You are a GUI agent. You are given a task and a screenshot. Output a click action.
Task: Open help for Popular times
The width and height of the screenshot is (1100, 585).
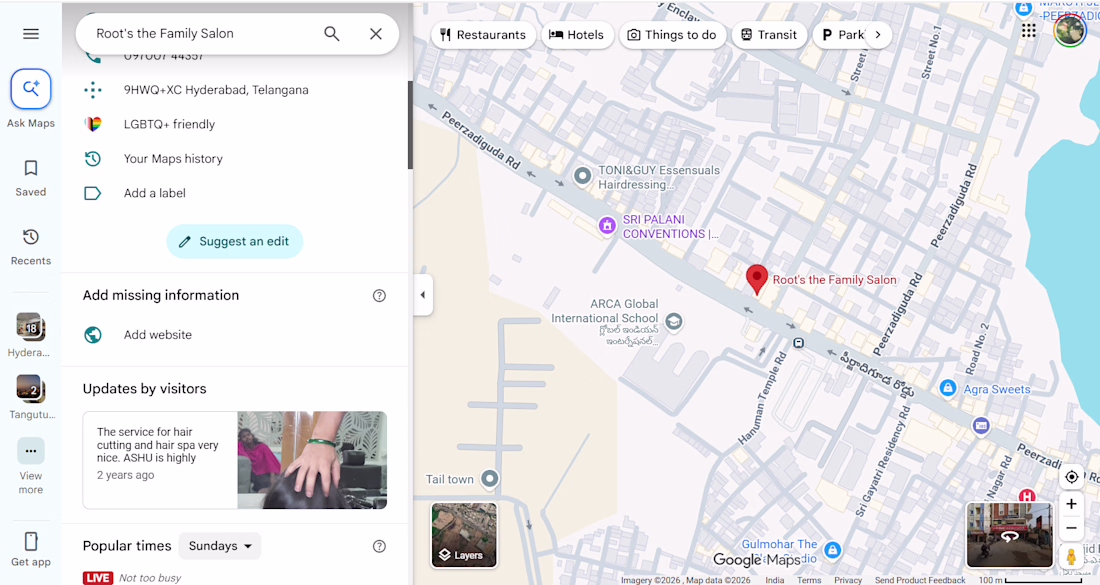380,546
